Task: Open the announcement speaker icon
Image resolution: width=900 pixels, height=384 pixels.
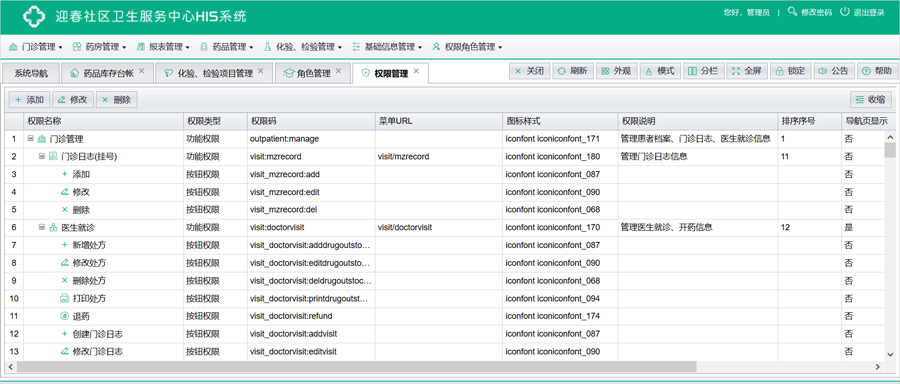Action: click(x=823, y=71)
